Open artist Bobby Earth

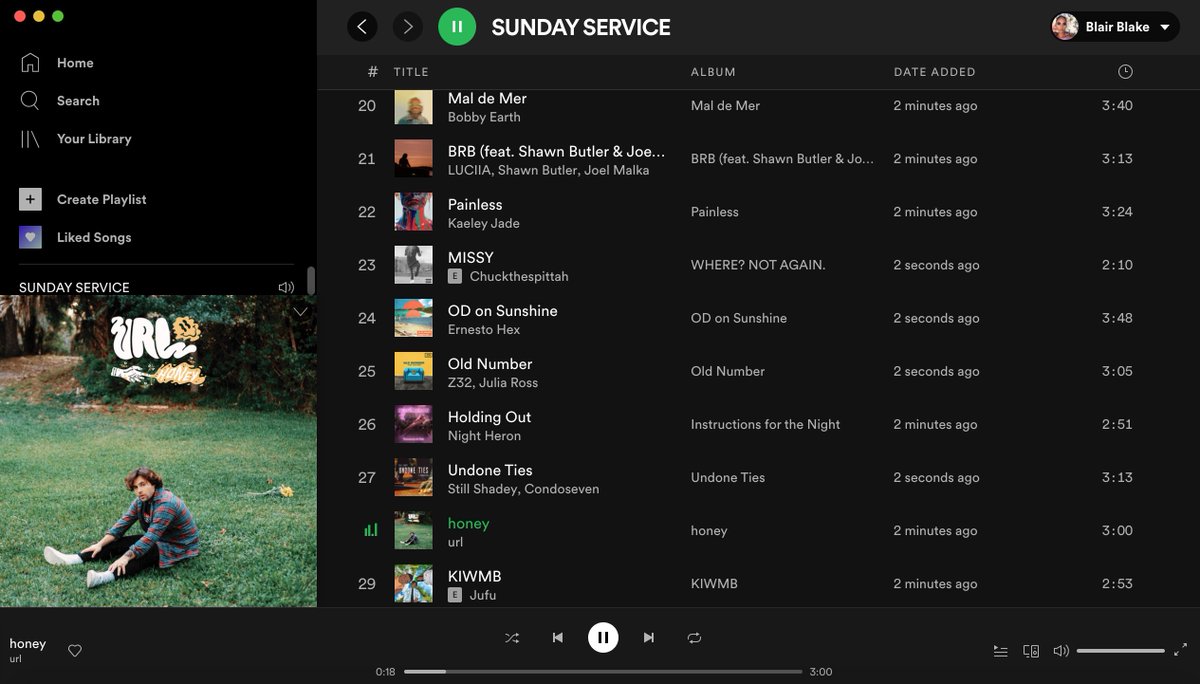[x=484, y=117]
